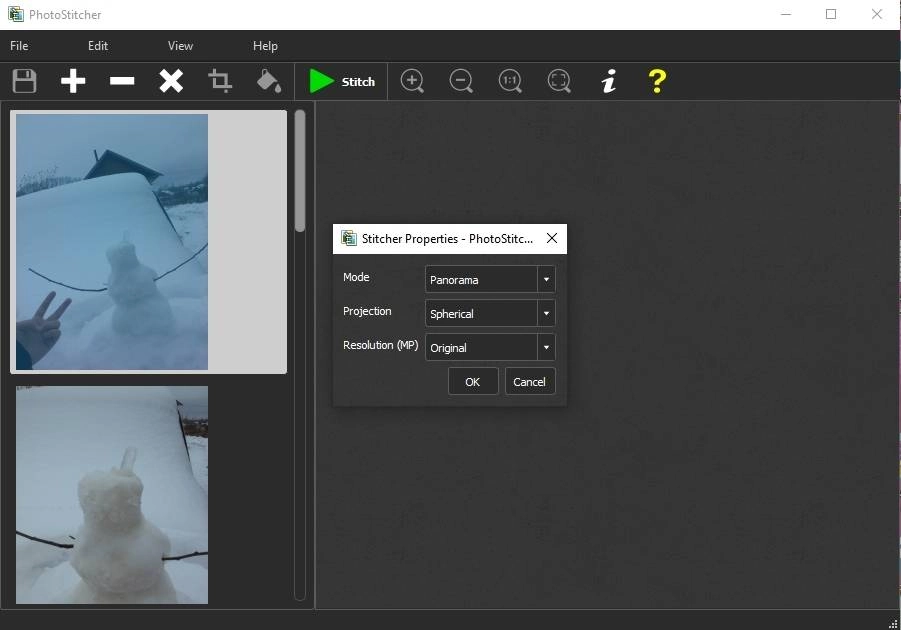
Task: Open help with yellow question mark
Action: (x=657, y=81)
